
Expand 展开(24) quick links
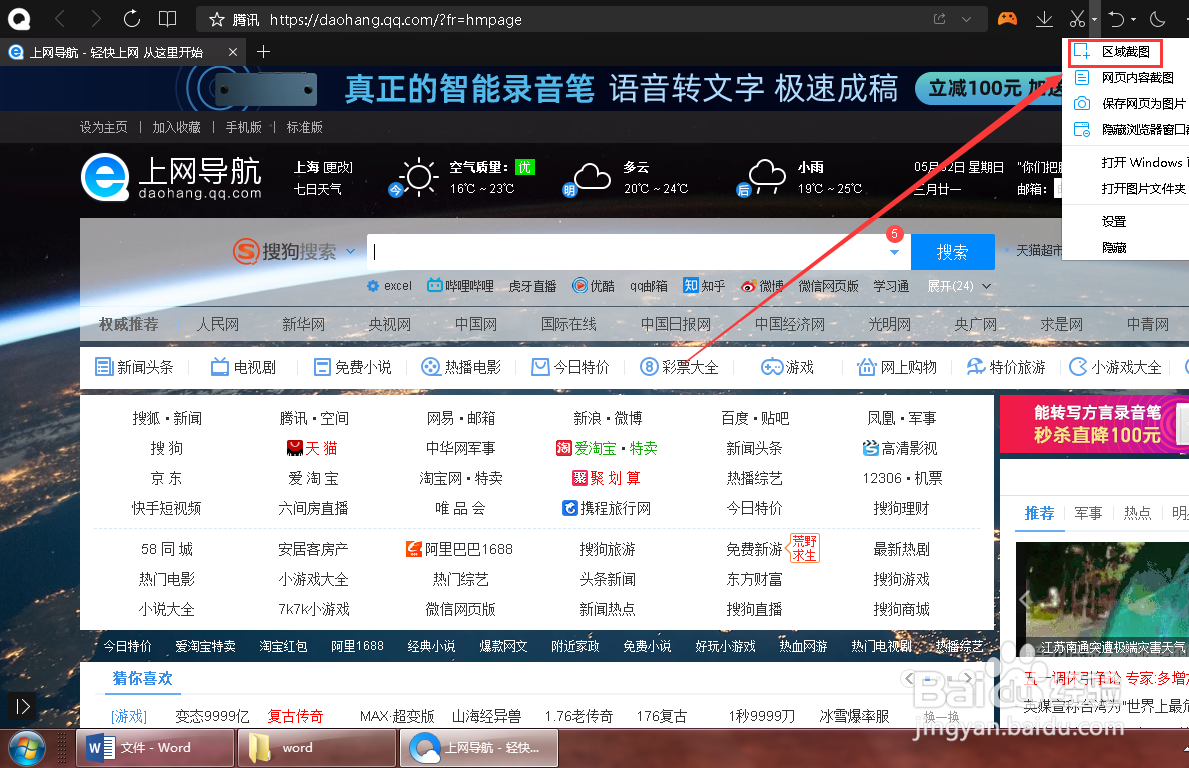[959, 286]
